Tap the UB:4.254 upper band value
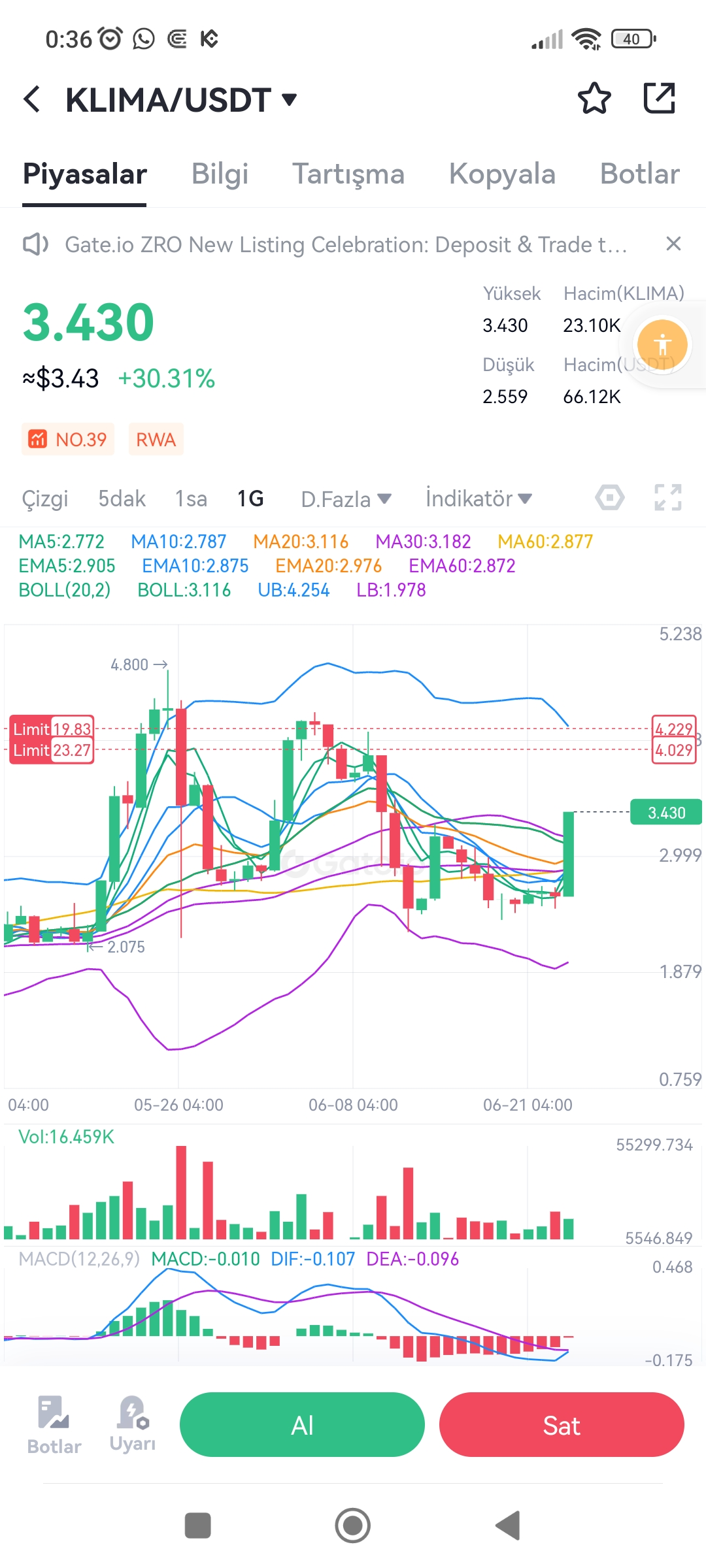 (x=294, y=590)
